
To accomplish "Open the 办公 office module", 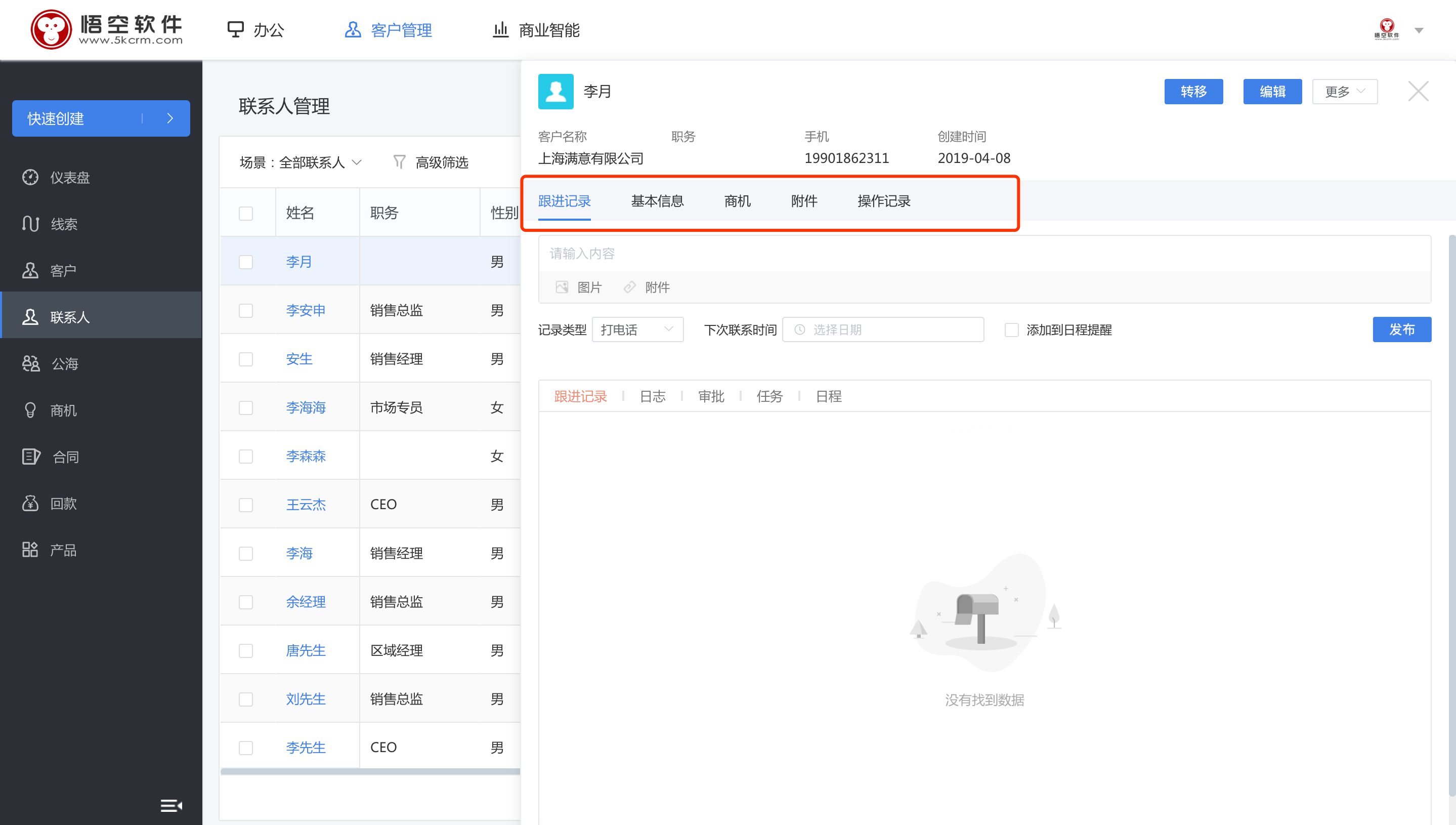I will pyautogui.click(x=255, y=29).
